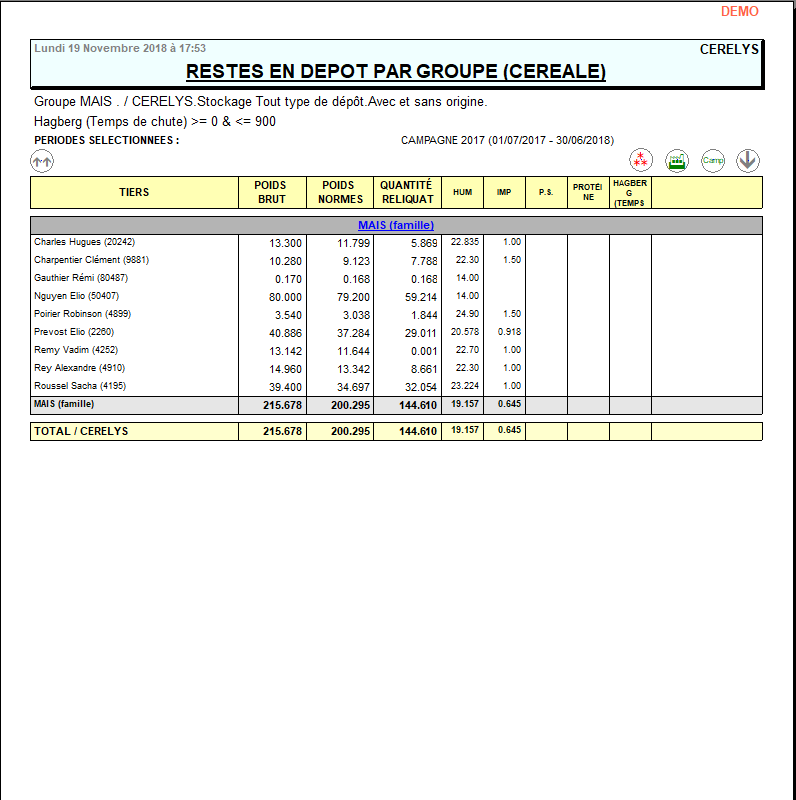The height and width of the screenshot is (800, 796).
Task: Click the green depot building icon
Action: pos(677,160)
